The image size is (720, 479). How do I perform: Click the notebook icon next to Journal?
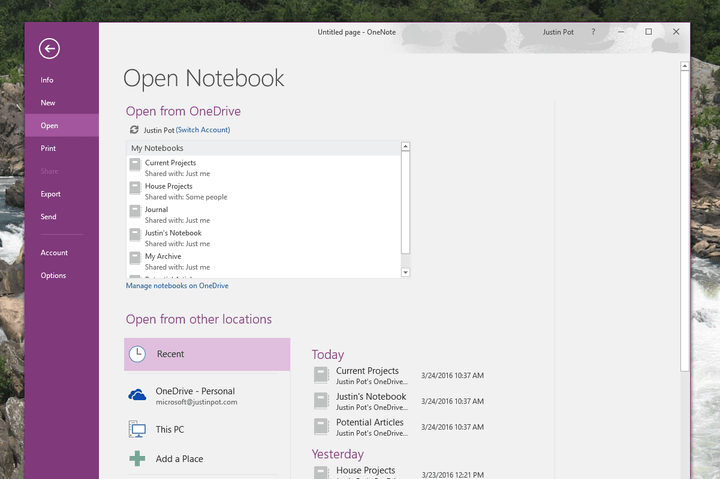coord(135,211)
